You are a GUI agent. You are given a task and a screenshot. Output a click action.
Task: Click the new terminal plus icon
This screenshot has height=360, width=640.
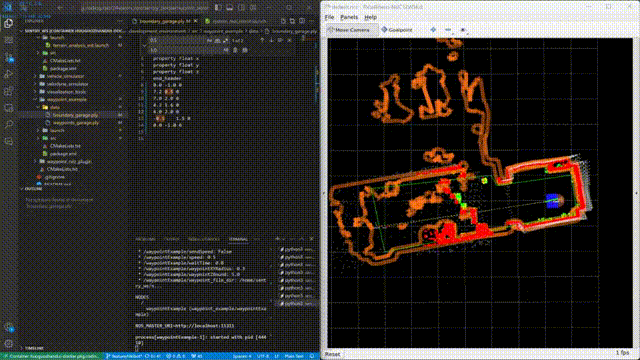(277, 239)
